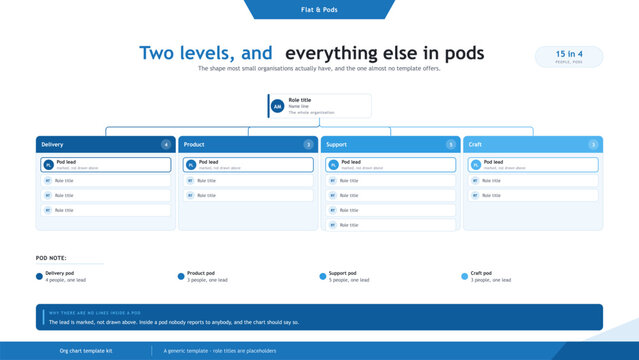
Task: Click the PL avatar in Product pod
Action: pyautogui.click(x=191, y=165)
